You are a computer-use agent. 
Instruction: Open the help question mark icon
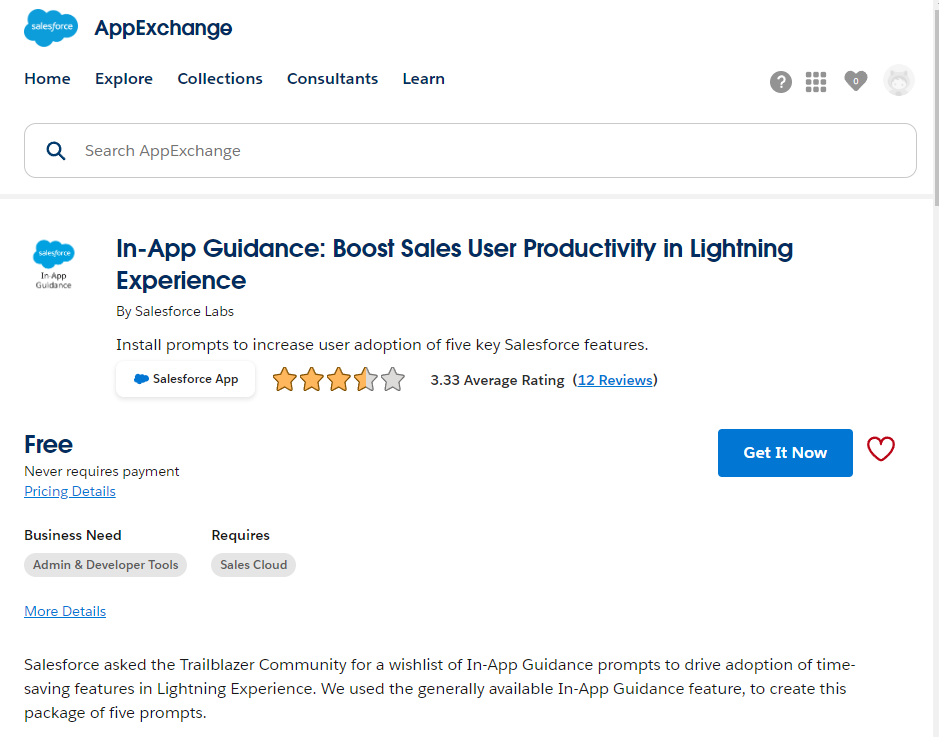pyautogui.click(x=780, y=81)
